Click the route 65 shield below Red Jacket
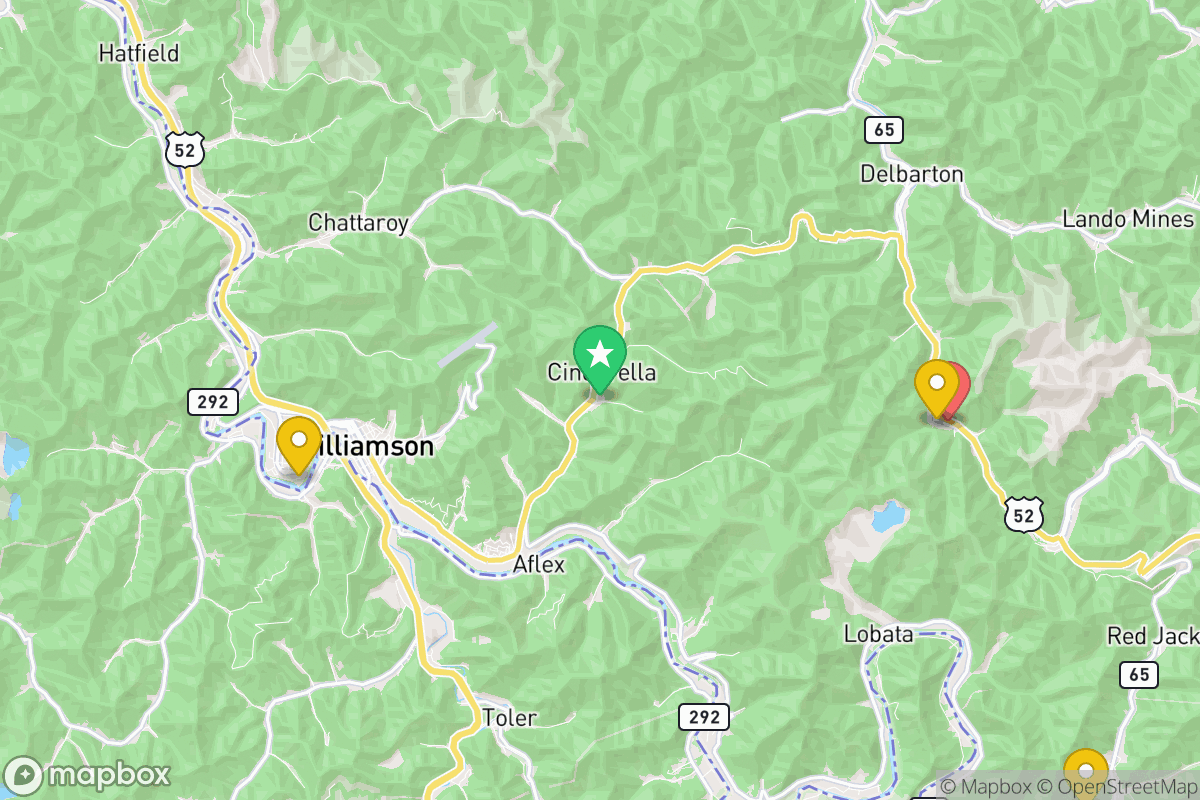The image size is (1200, 800). [1140, 675]
